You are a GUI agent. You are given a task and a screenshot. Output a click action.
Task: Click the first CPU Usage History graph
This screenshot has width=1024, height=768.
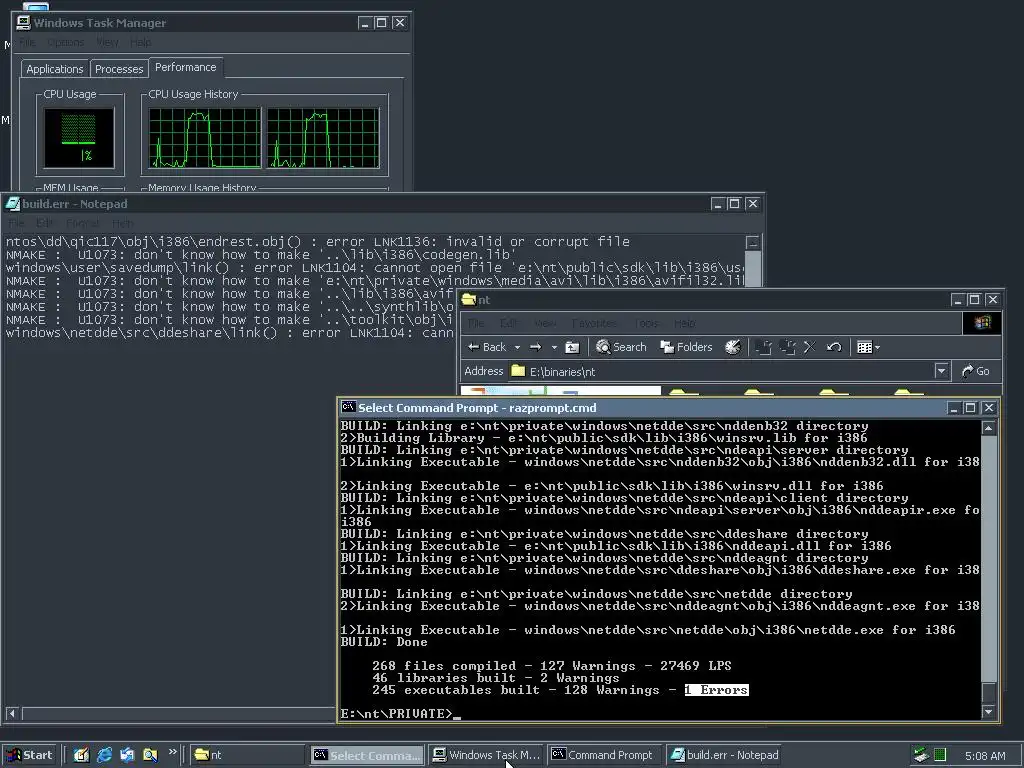click(x=204, y=138)
